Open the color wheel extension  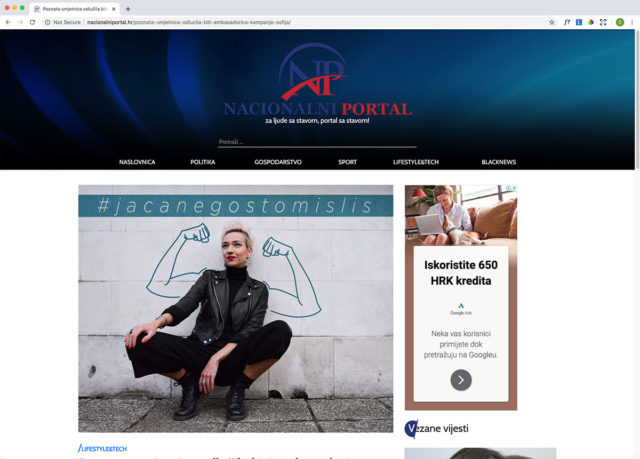click(591, 22)
